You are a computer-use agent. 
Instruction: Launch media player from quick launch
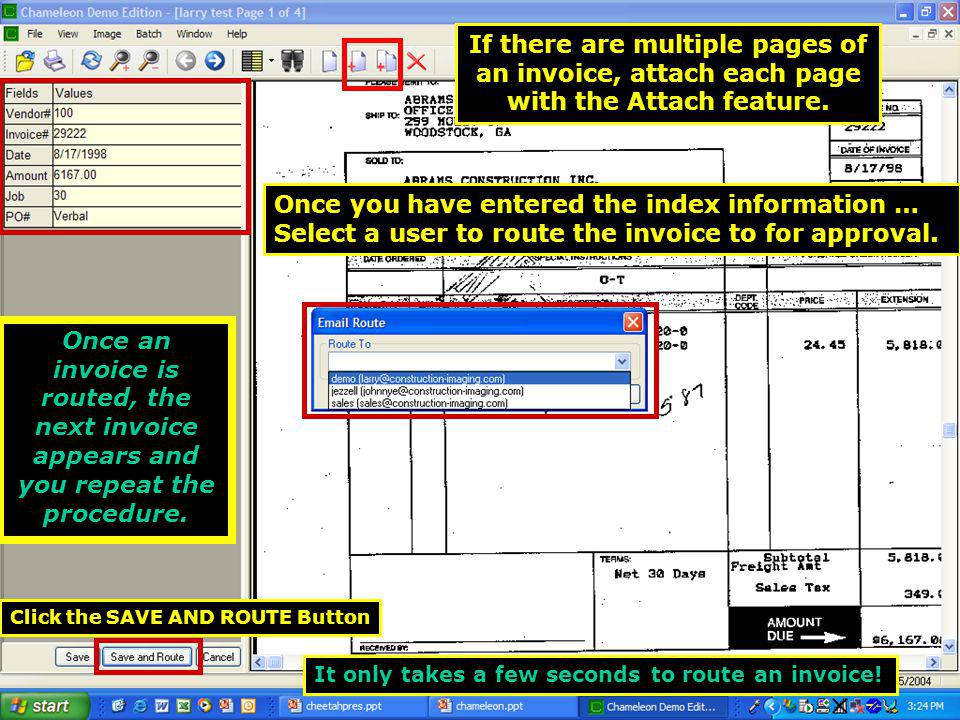204,706
